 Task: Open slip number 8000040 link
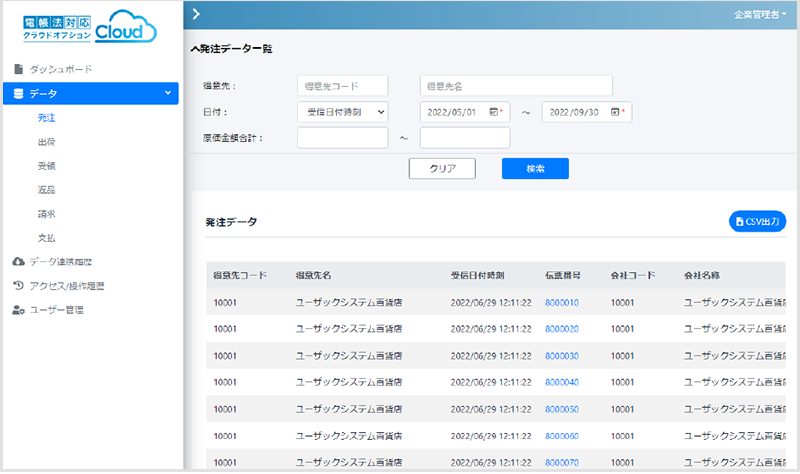click(x=562, y=382)
